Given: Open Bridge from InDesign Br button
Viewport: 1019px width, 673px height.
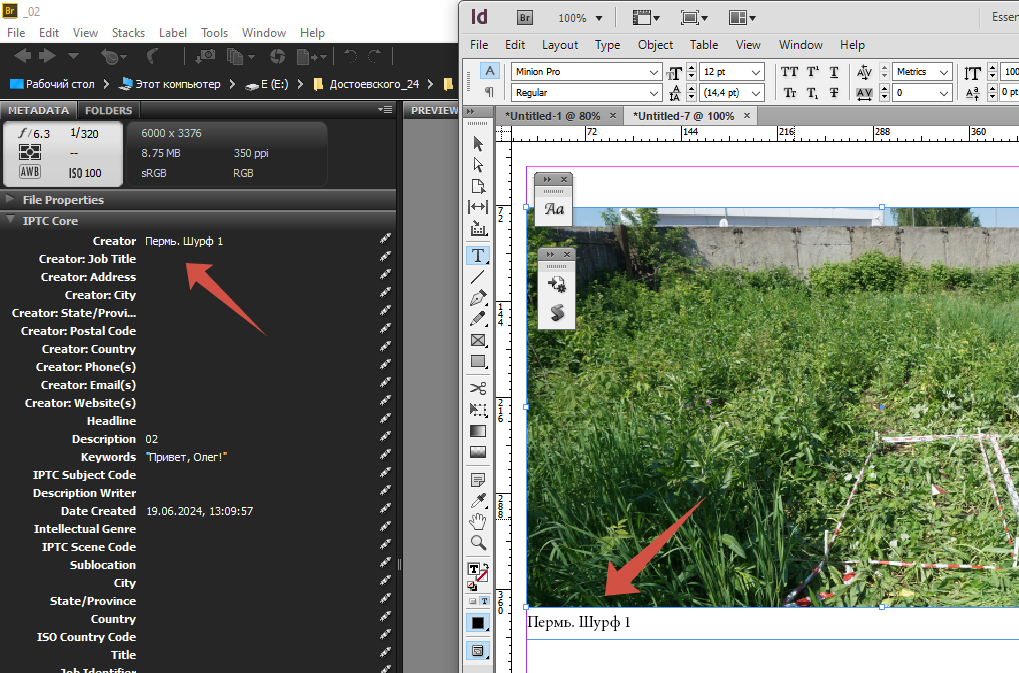Looking at the screenshot, I should point(525,18).
